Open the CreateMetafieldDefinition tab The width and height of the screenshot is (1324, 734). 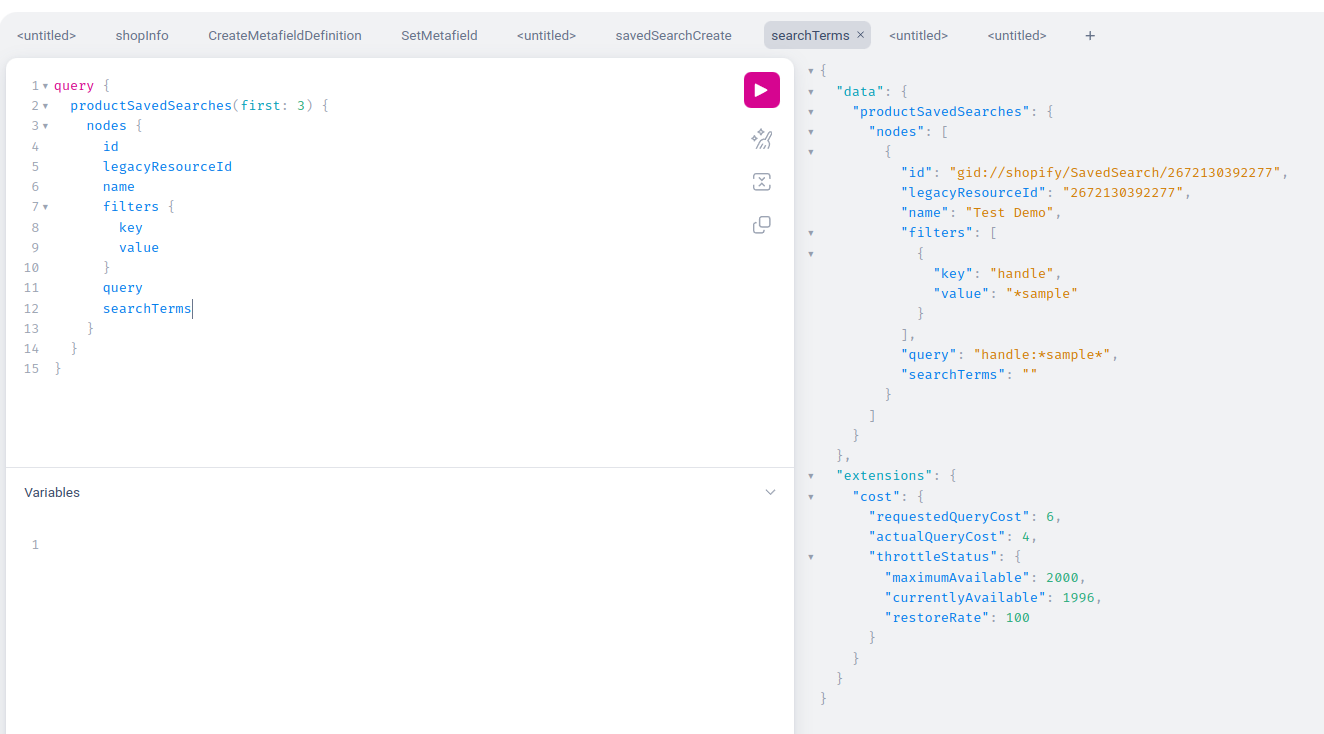(285, 36)
